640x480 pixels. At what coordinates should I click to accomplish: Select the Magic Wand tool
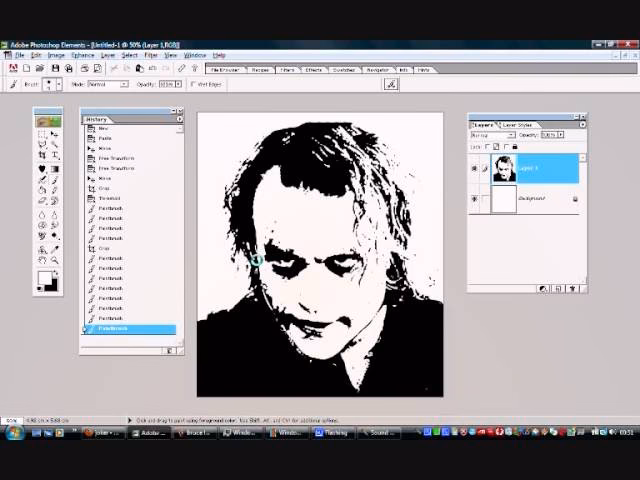(54, 144)
